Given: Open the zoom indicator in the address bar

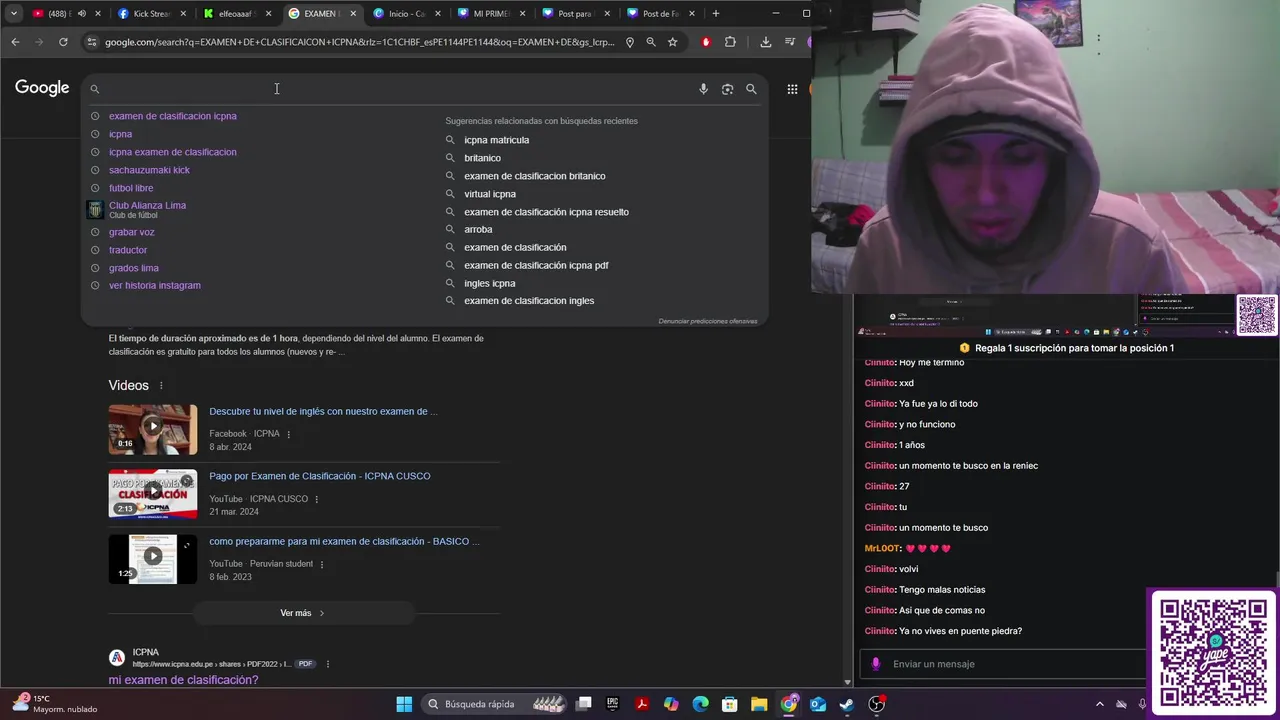Looking at the screenshot, I should 651,42.
